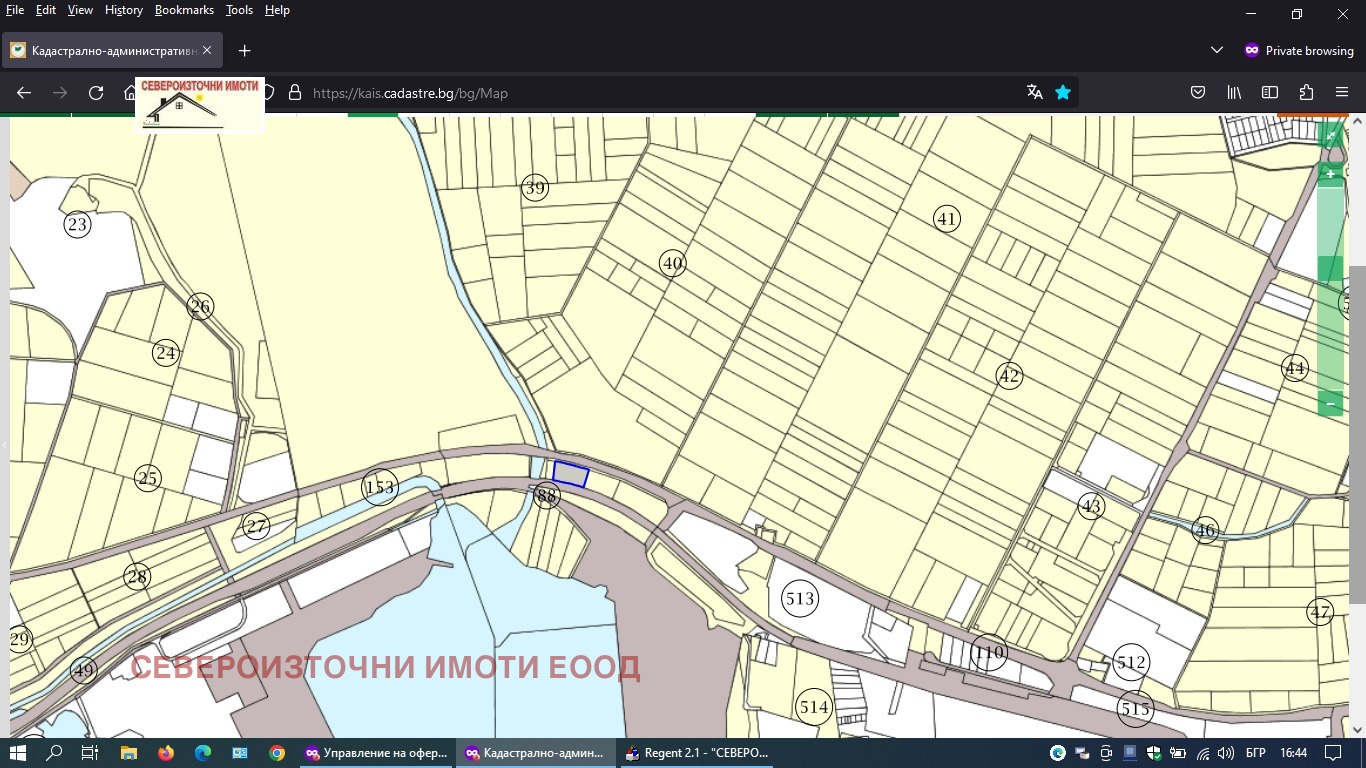Toggle the blue bookmark star
Viewport: 1366px width, 768px height.
1063,93
